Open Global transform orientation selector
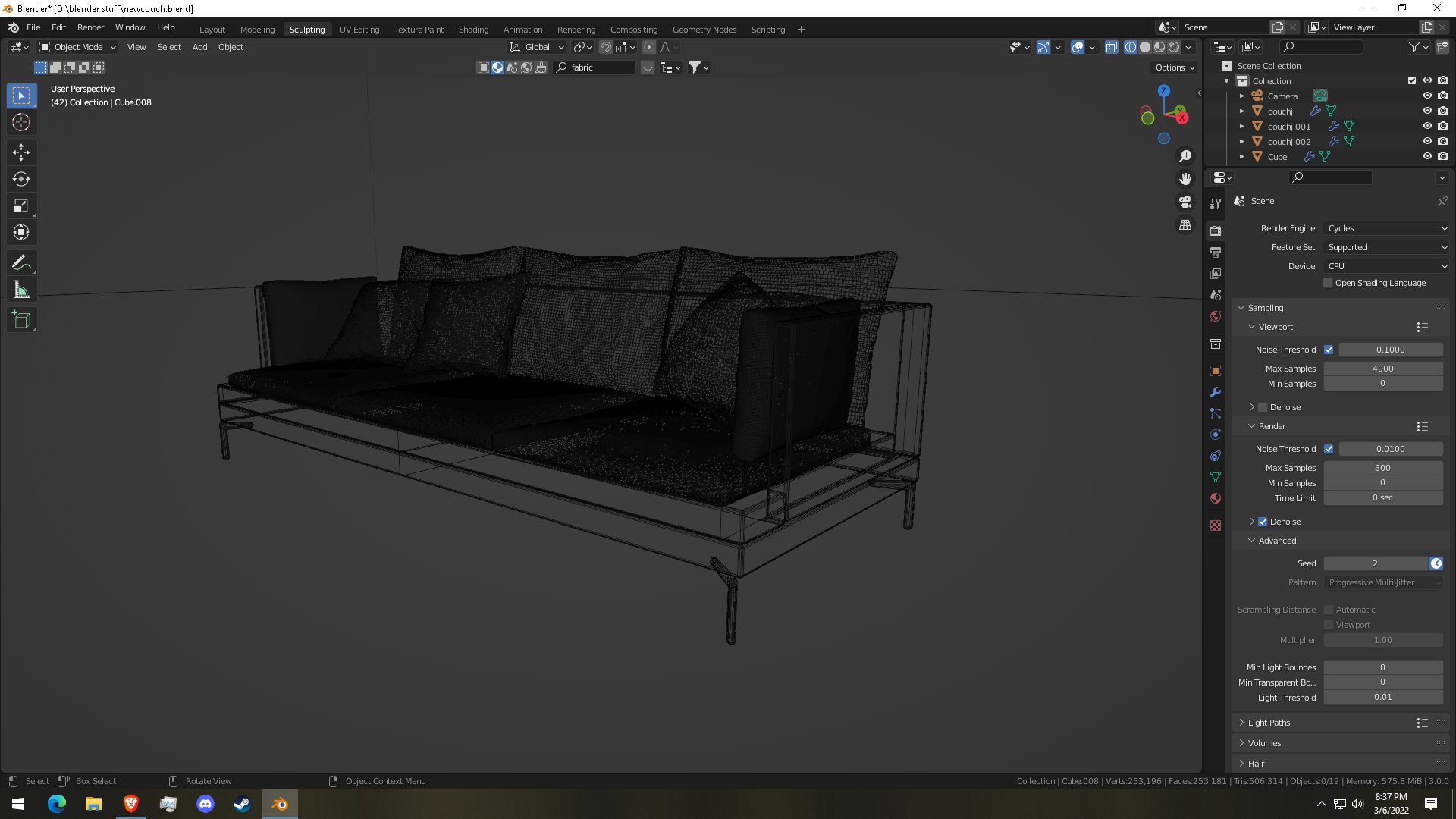Viewport: 1456px width, 819px height. pos(537,47)
